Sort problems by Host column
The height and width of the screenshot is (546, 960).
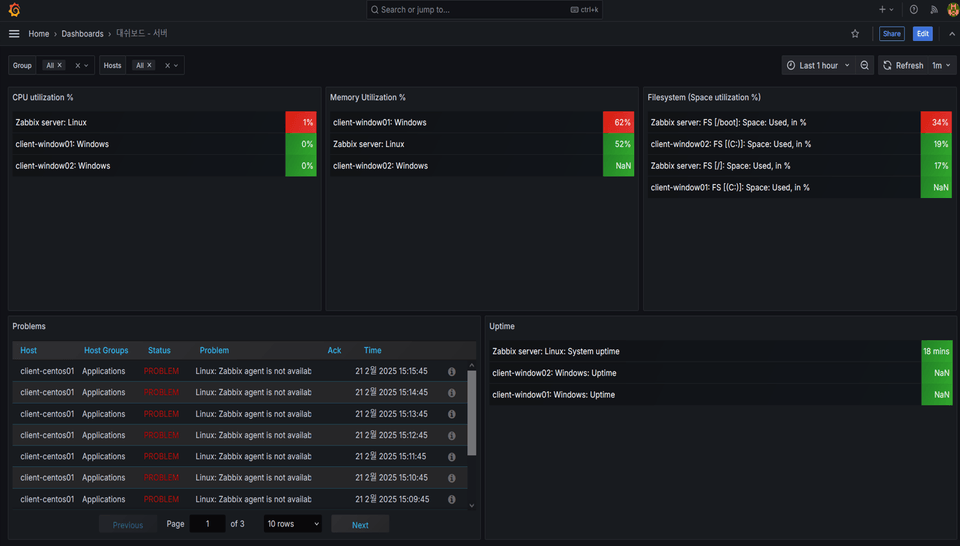[x=28, y=351]
